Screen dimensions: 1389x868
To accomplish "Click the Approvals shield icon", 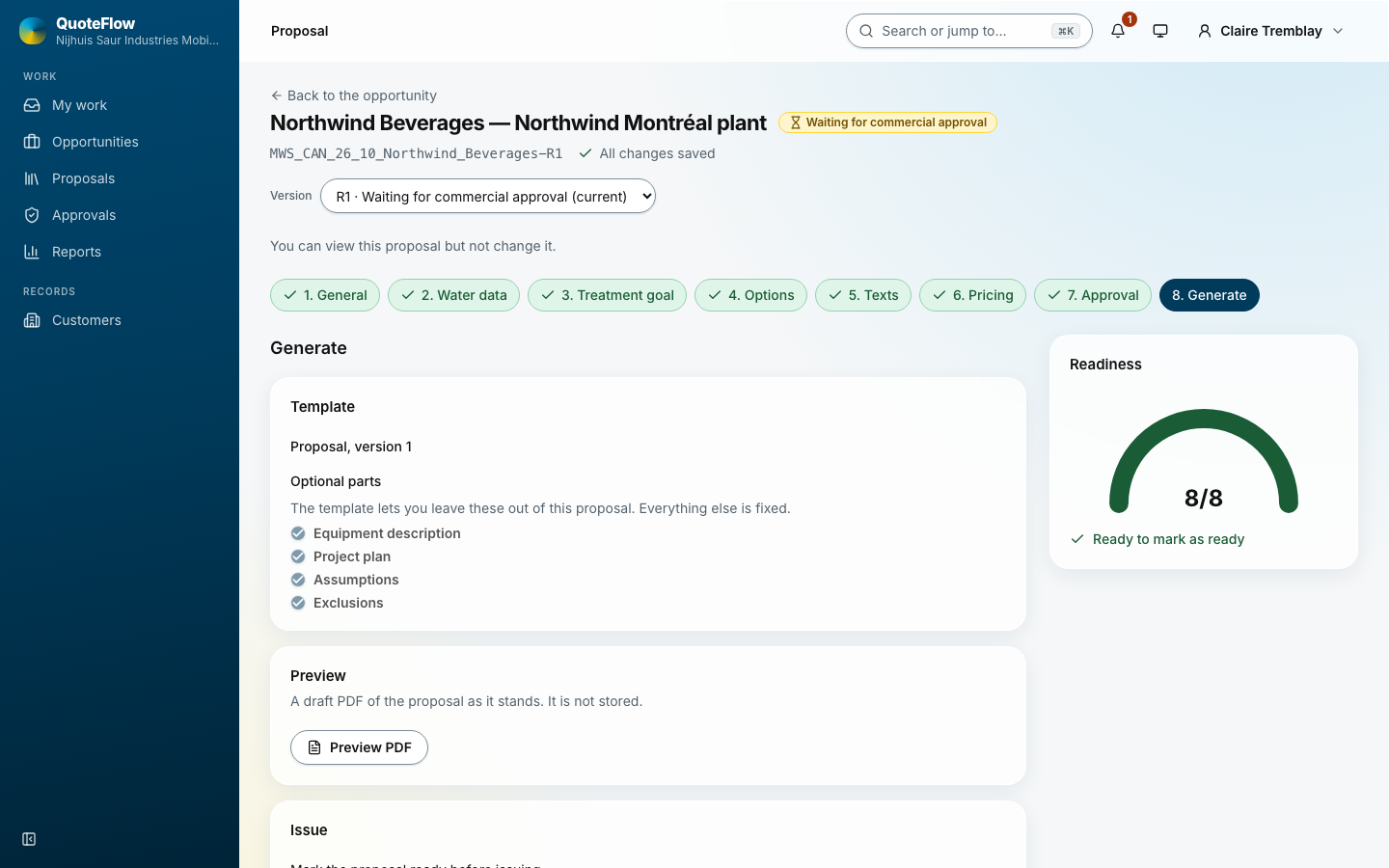I will [x=32, y=215].
